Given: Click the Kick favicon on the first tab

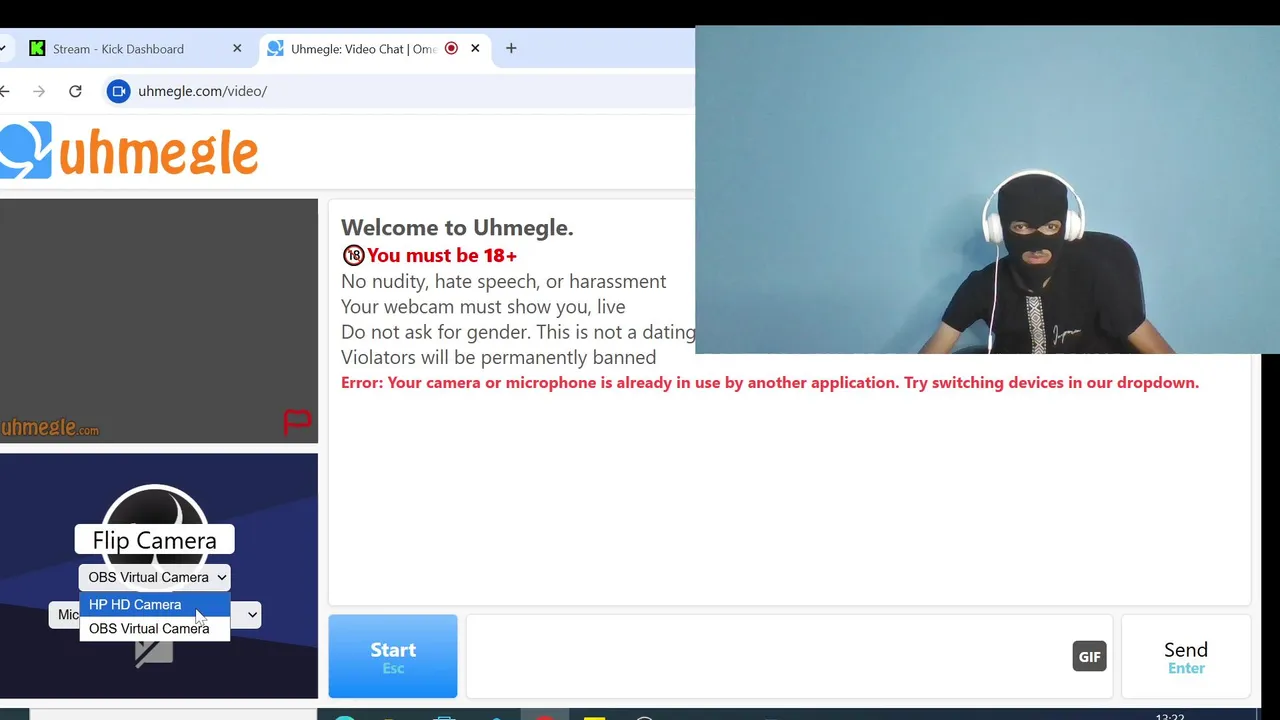Looking at the screenshot, I should tap(37, 48).
